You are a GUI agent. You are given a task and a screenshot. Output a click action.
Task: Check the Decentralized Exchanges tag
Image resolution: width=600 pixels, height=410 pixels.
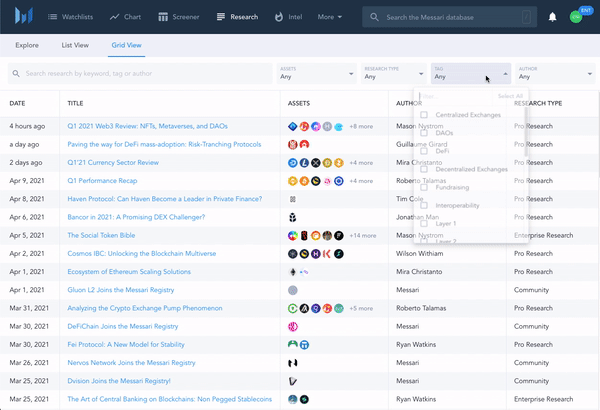pos(424,169)
